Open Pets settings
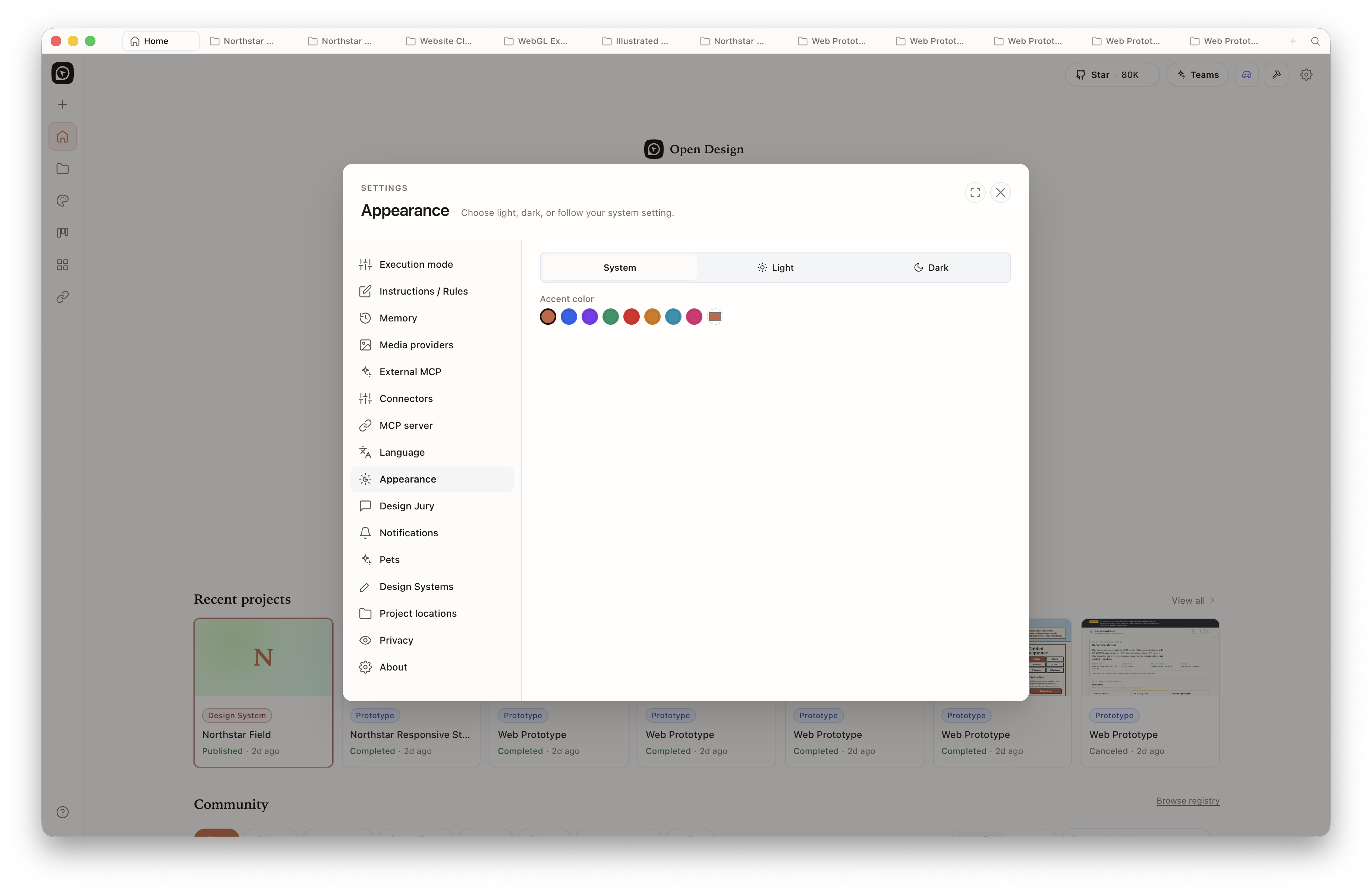 [432, 560]
